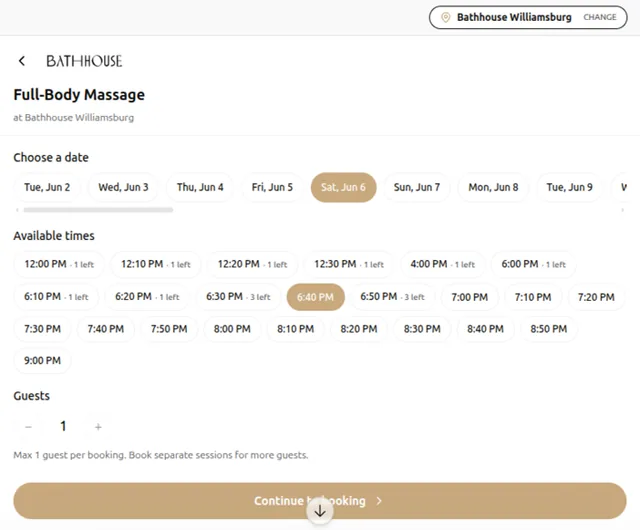
Task: Select the 8:10 PM time
Action: (296, 329)
